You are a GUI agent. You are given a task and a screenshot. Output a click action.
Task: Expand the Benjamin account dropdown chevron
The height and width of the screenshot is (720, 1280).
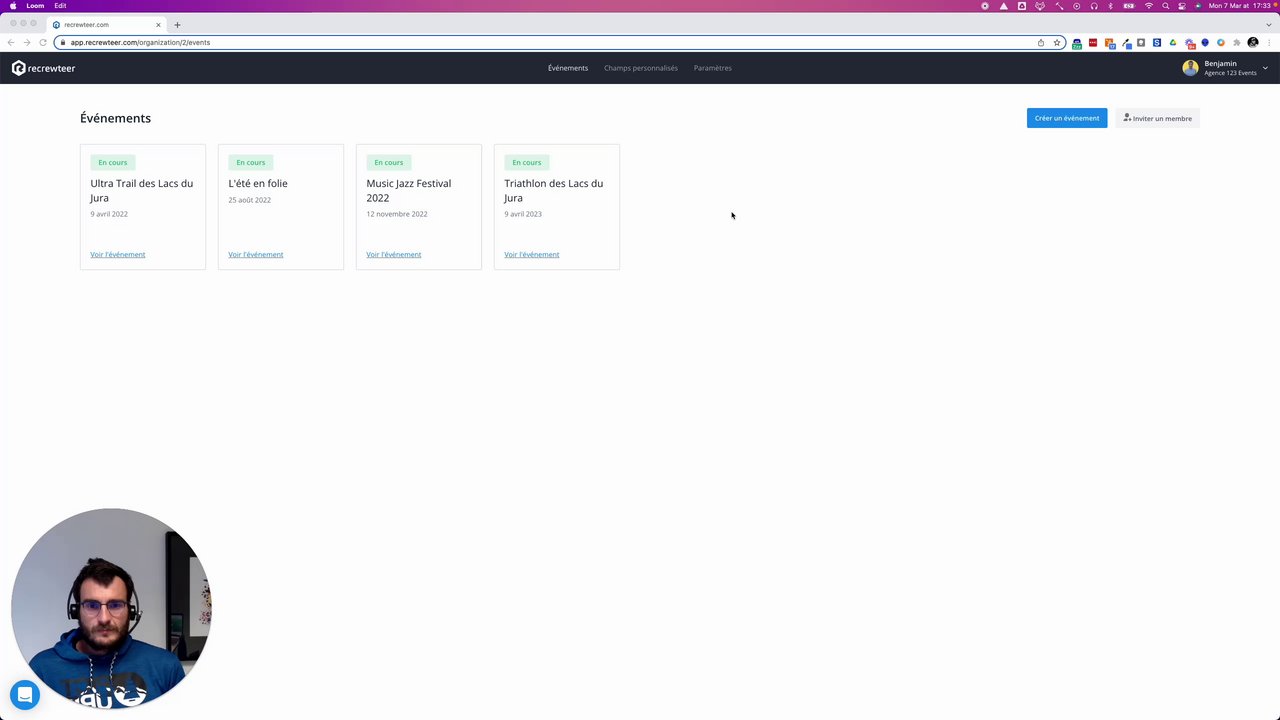click(x=1265, y=68)
